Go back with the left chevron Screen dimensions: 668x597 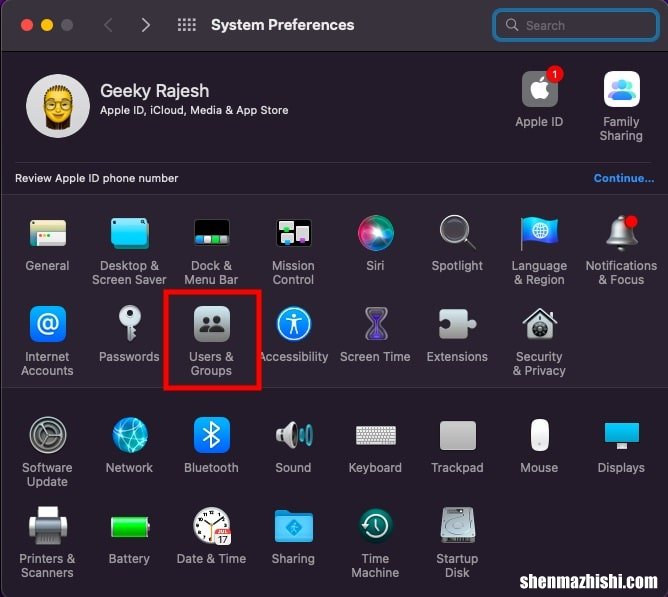(108, 25)
